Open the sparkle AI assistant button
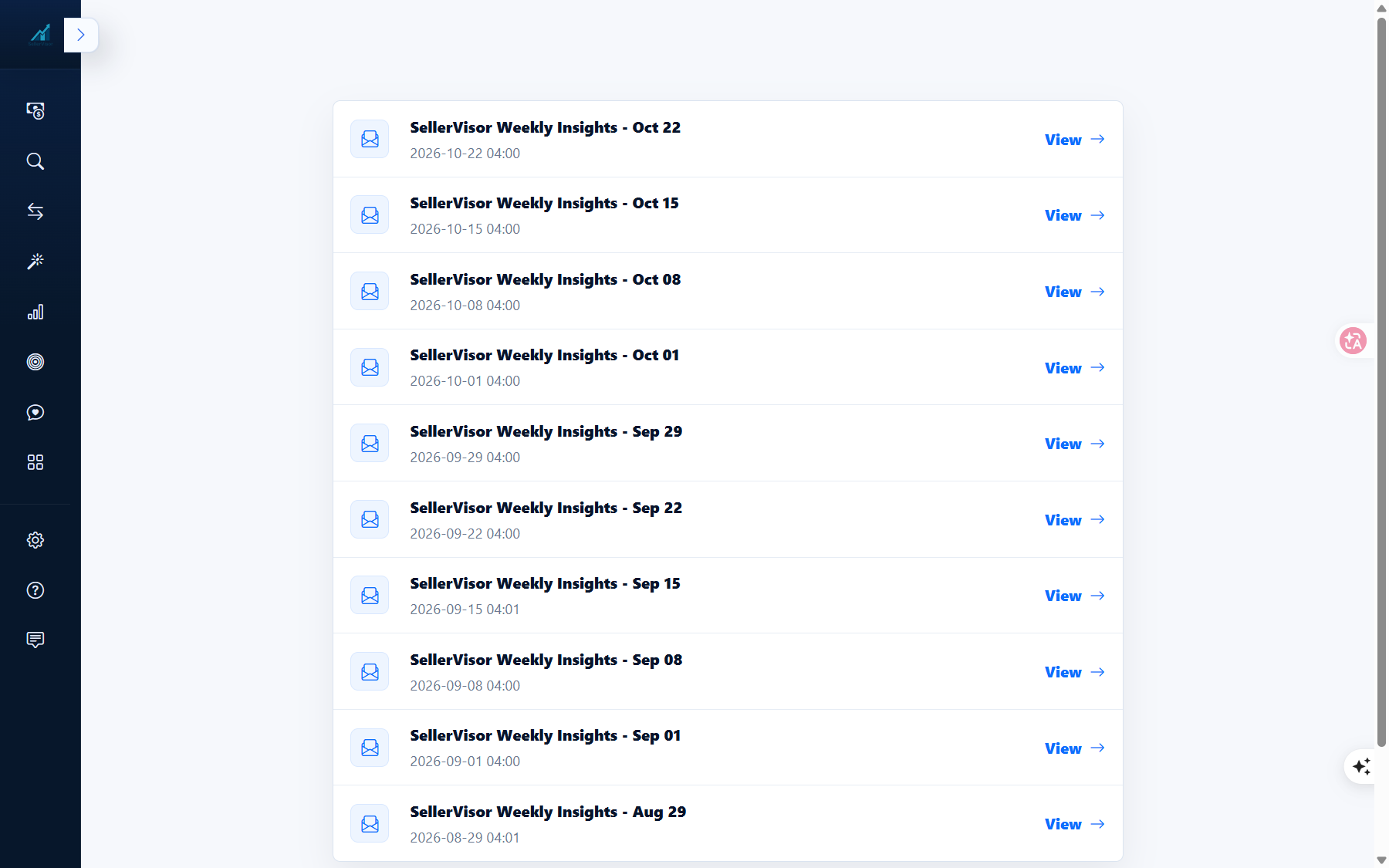The height and width of the screenshot is (868, 1389). coord(1362,766)
